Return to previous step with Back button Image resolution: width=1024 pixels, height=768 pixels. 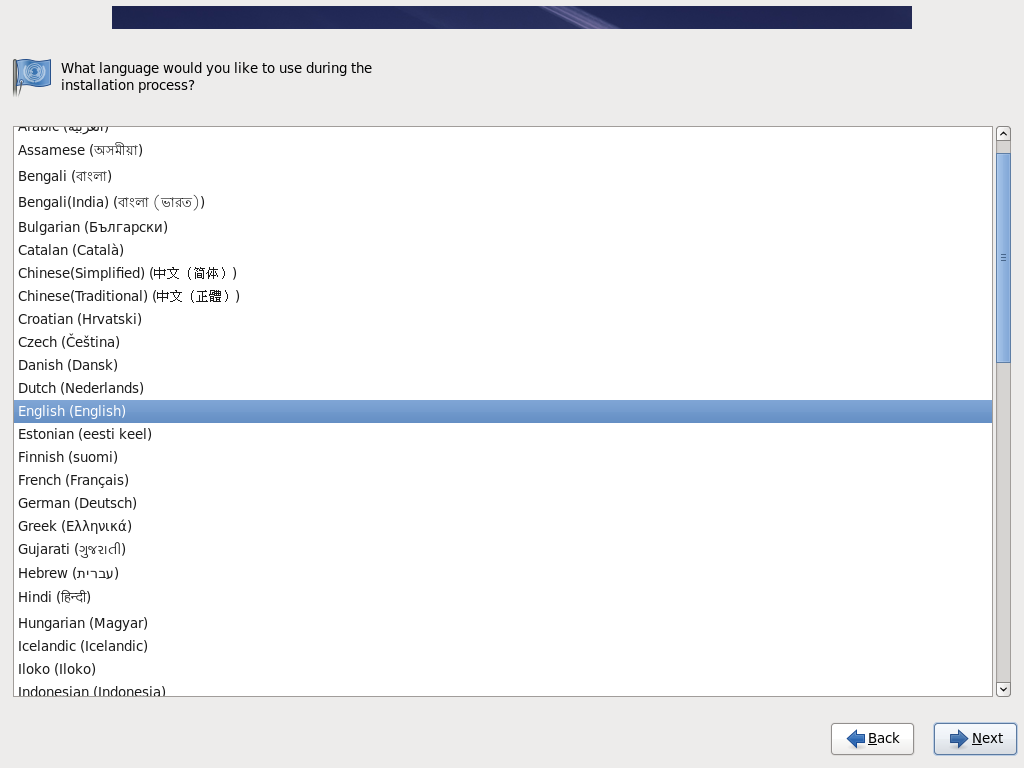point(872,739)
